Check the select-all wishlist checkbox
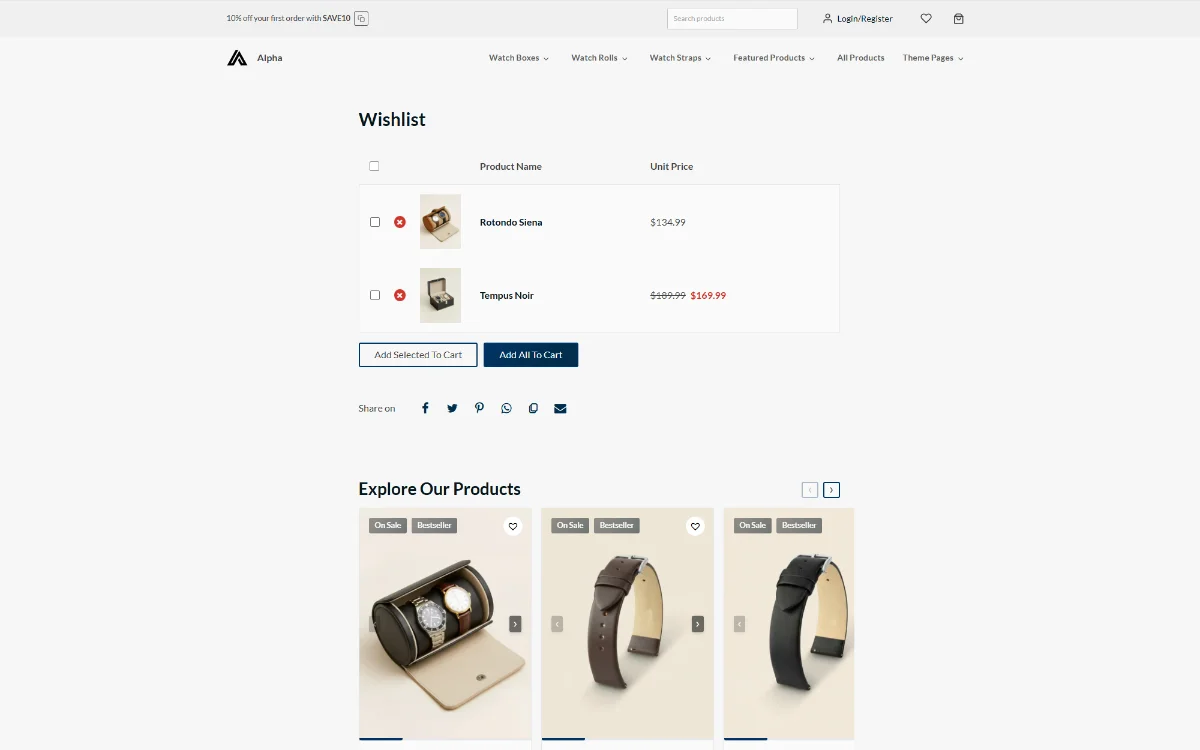 click(374, 166)
